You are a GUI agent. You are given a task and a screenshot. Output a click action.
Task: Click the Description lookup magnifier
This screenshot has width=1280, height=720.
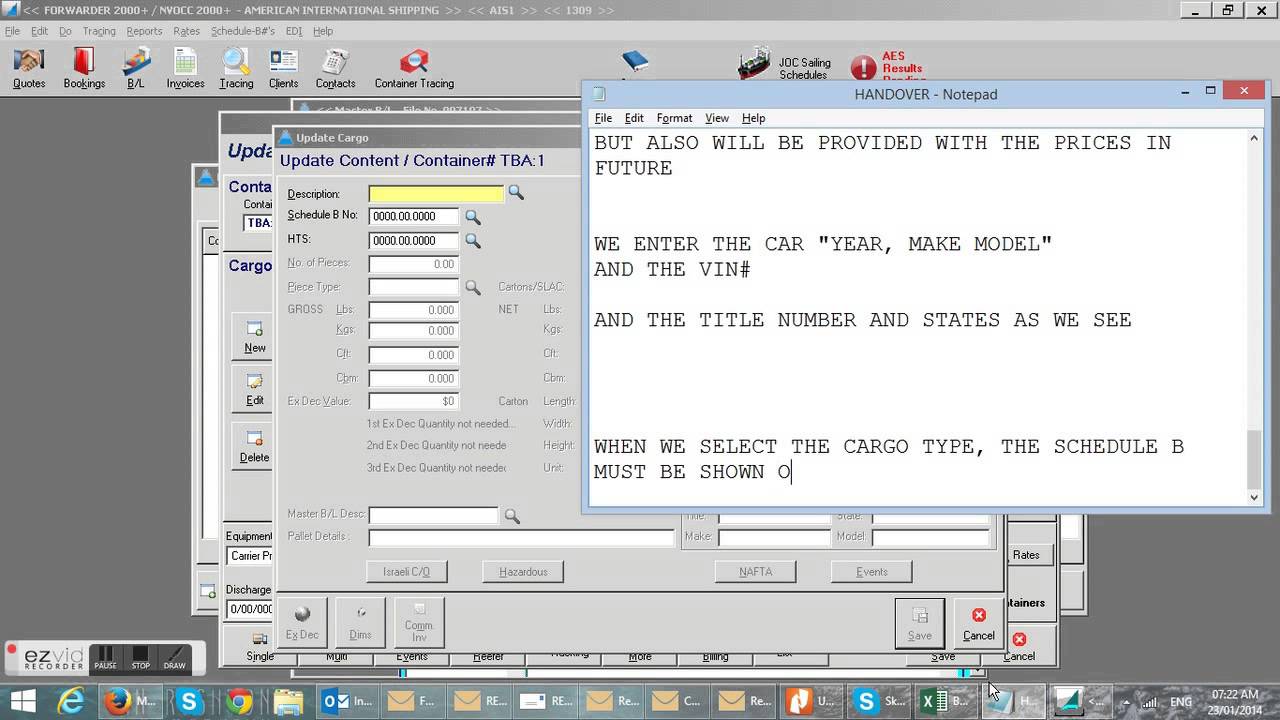point(516,192)
